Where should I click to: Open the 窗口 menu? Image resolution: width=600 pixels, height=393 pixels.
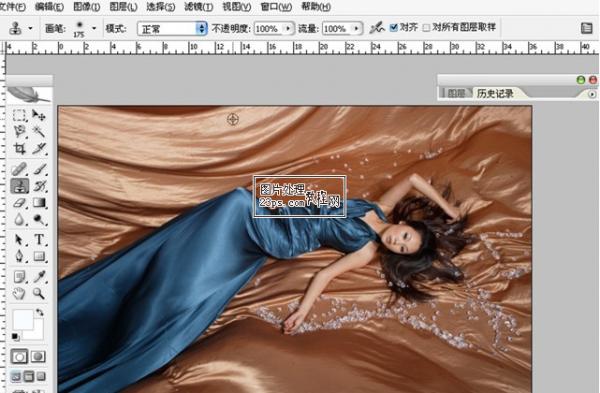[276, 7]
